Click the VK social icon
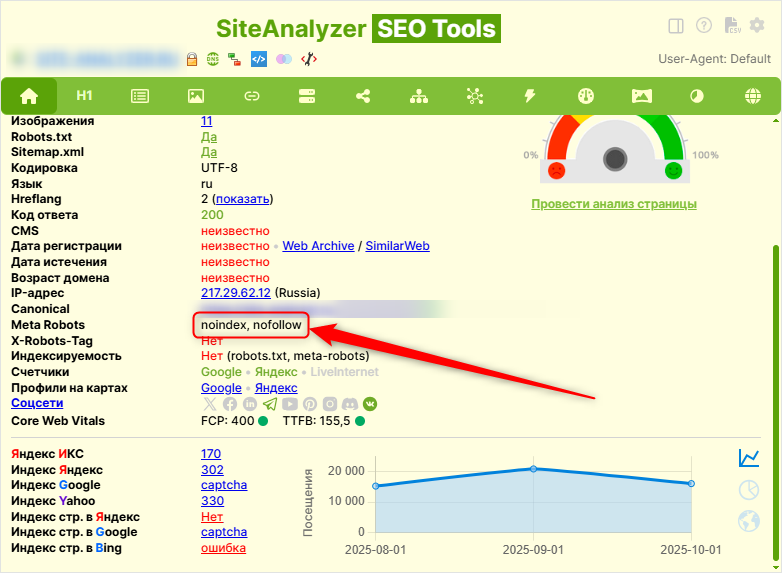The width and height of the screenshot is (782, 573). [x=370, y=404]
